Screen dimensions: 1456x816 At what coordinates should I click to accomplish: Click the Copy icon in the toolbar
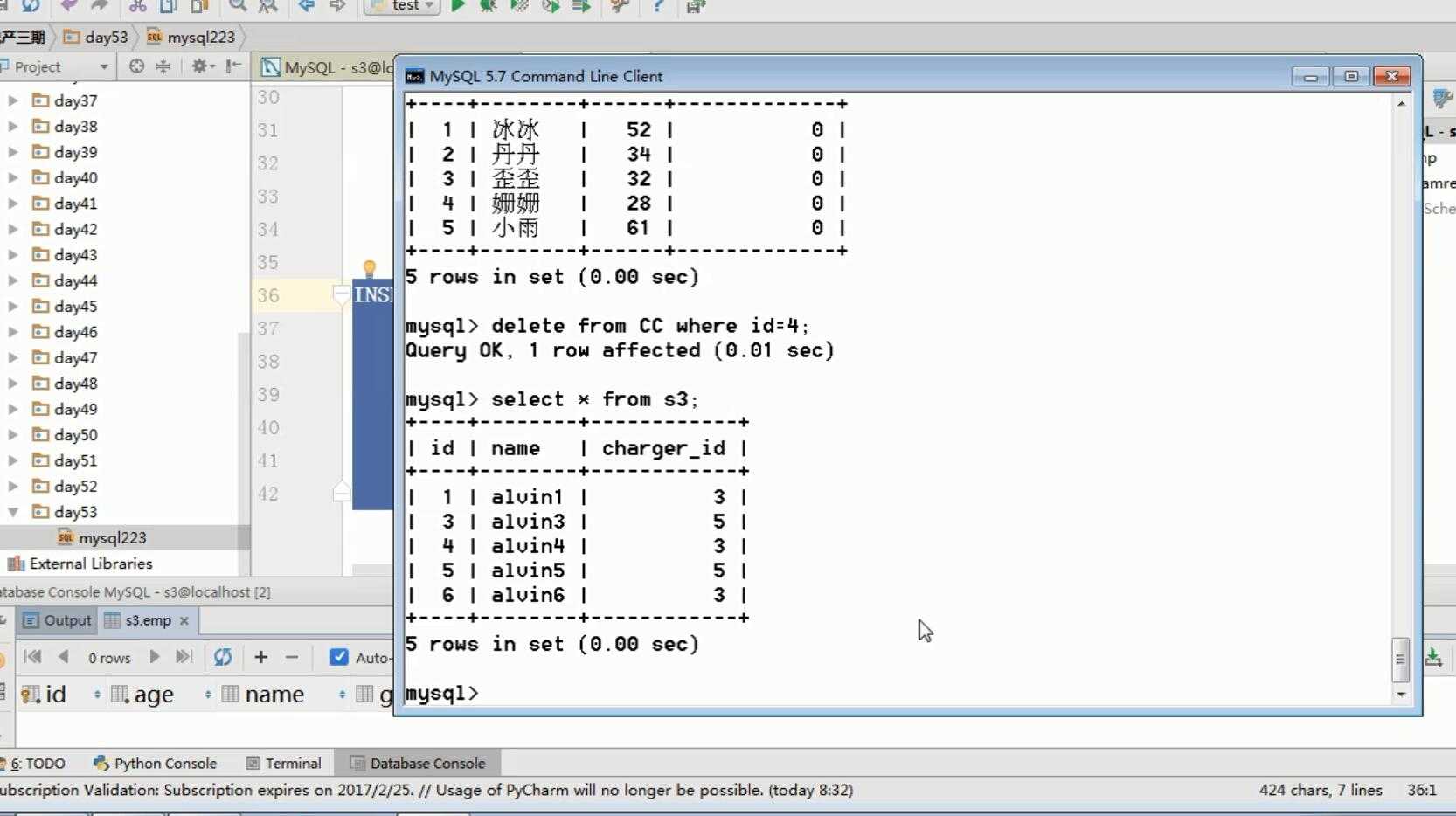[x=169, y=6]
